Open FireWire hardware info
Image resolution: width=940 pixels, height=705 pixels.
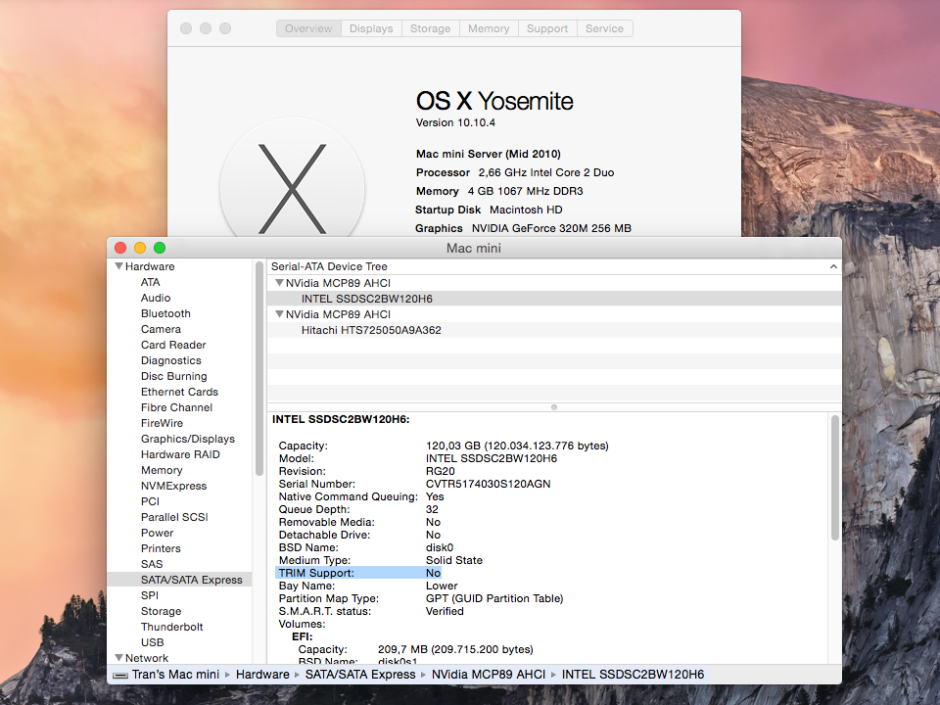tap(162, 423)
